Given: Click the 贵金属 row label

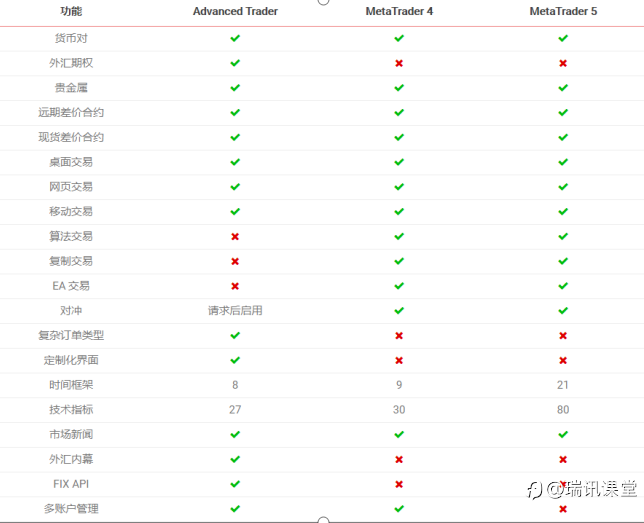Looking at the screenshot, I should [x=71, y=88].
